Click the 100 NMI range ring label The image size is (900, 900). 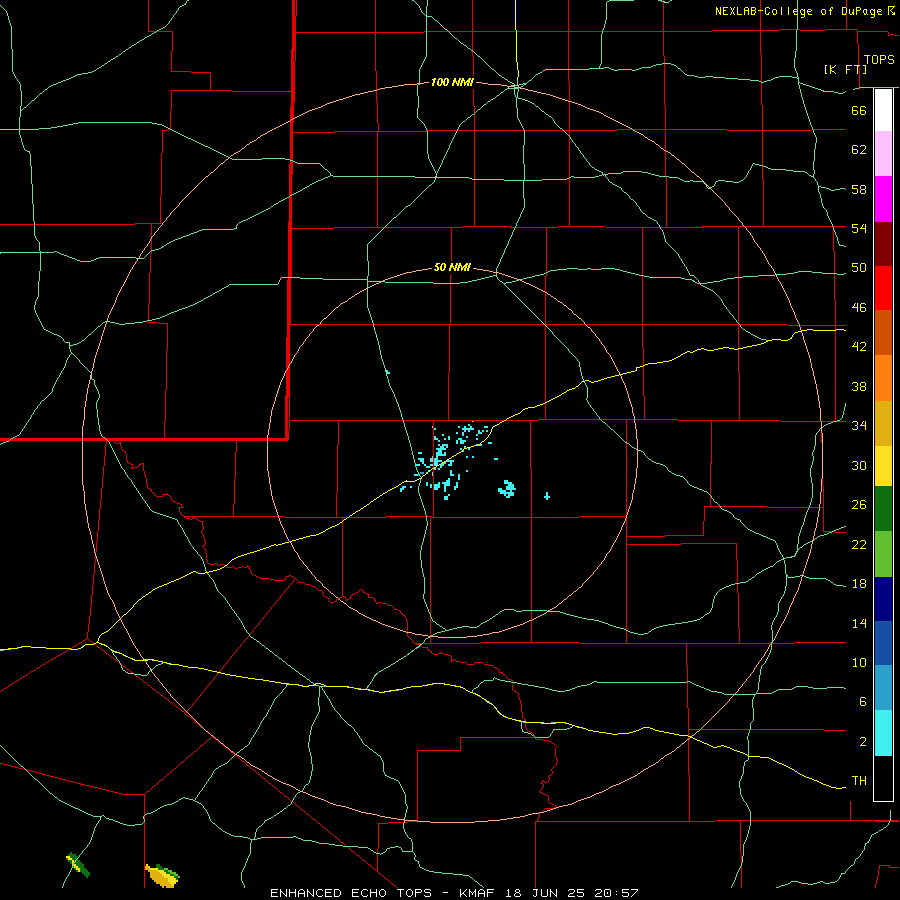(452, 83)
